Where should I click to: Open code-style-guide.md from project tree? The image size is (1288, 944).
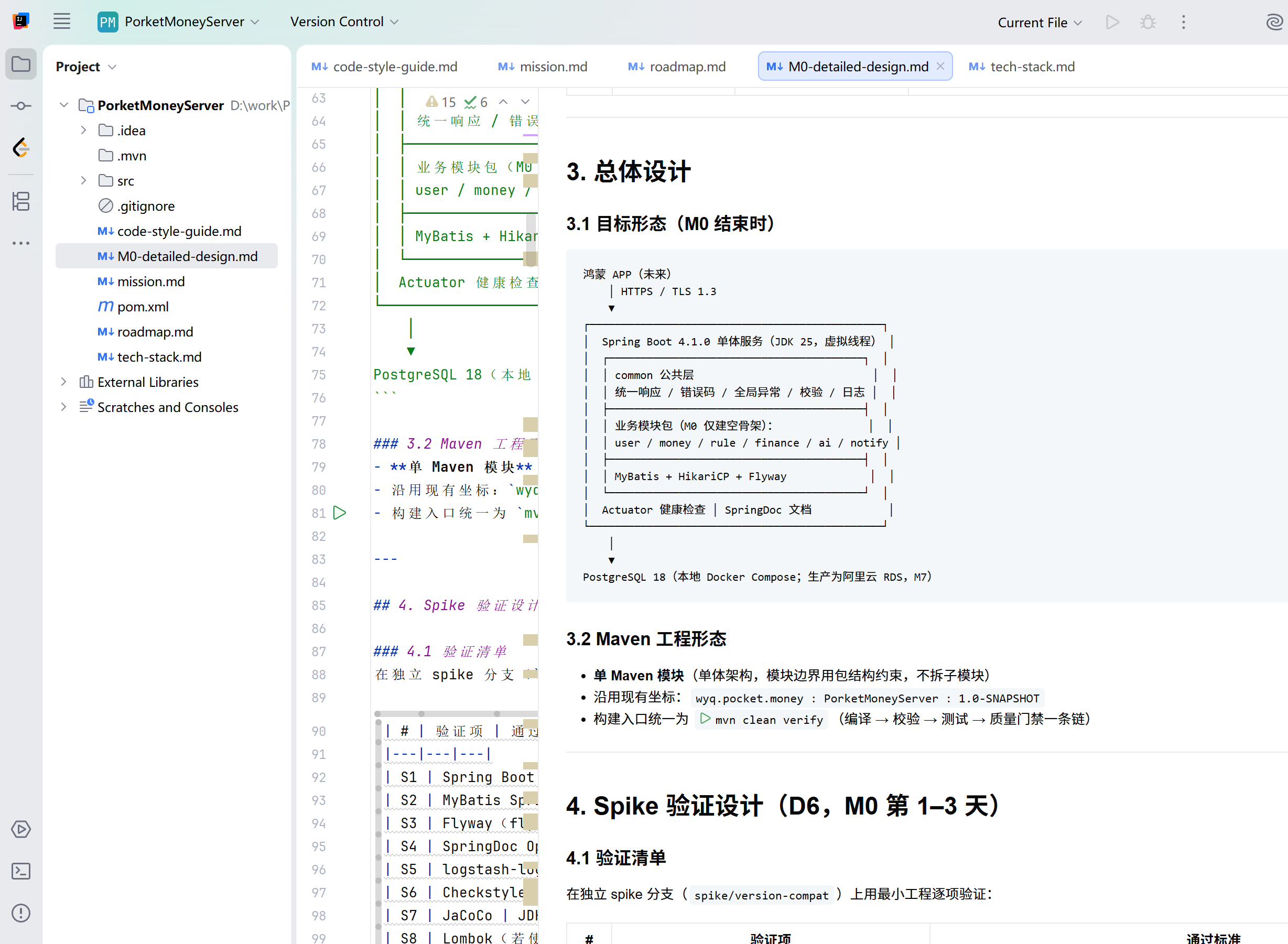click(169, 231)
